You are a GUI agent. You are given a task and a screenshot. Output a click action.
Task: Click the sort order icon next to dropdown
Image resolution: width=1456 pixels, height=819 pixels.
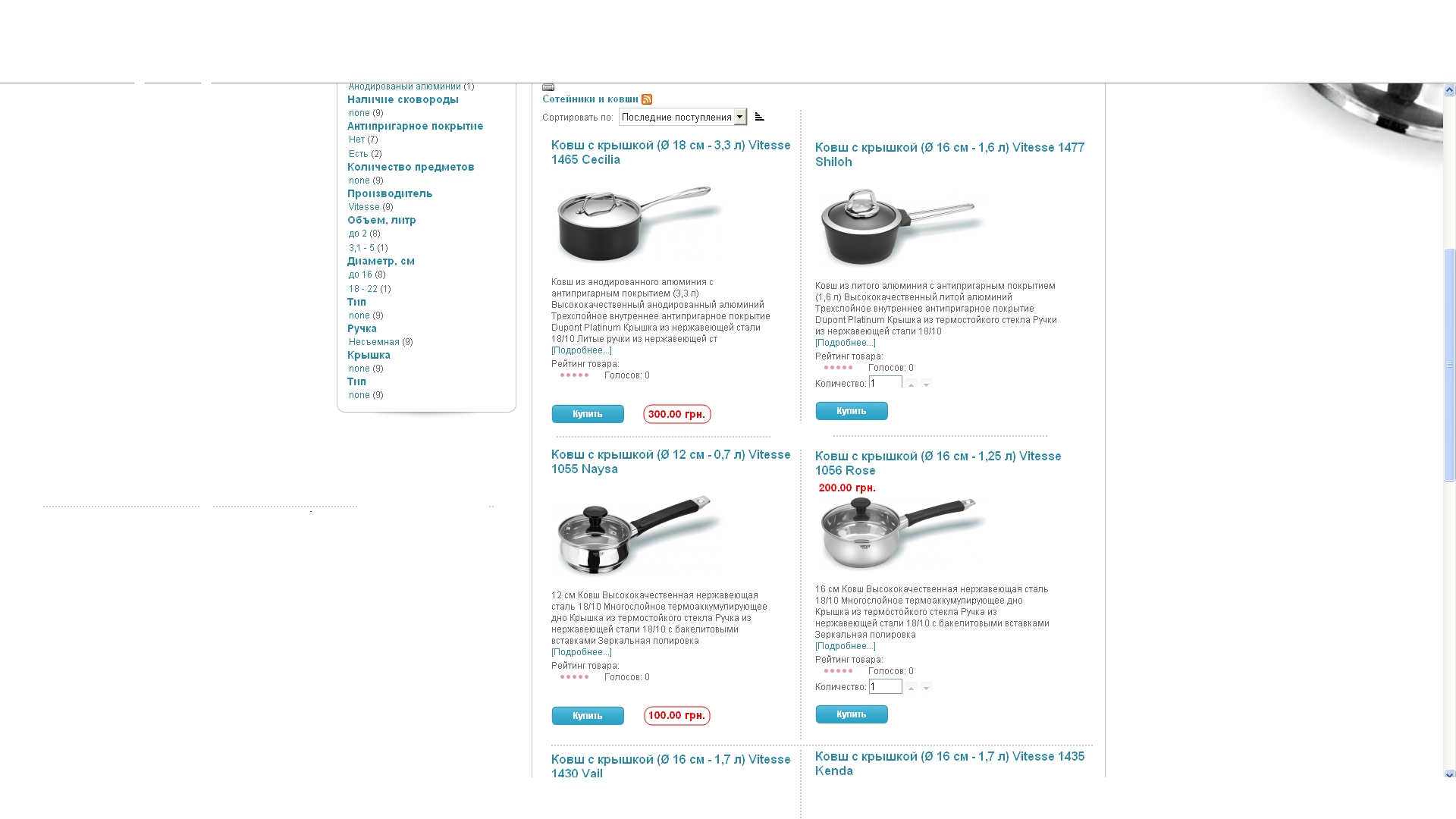[759, 117]
